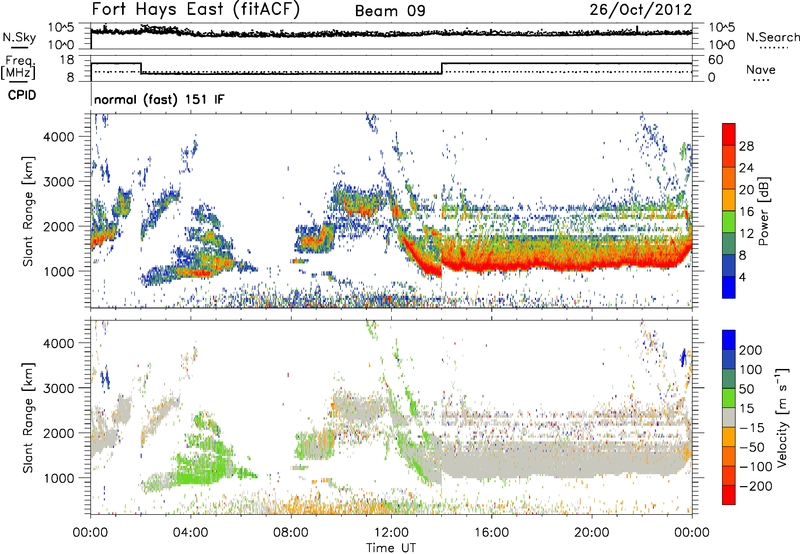Click the '2000' range tick of power panel
The width and height of the screenshot is (800, 554).
[x=59, y=226]
